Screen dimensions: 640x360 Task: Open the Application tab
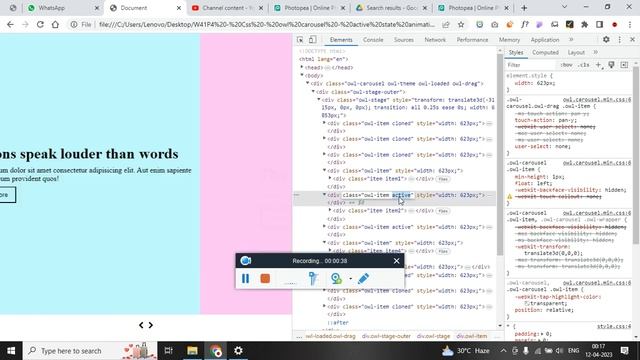(x=545, y=40)
